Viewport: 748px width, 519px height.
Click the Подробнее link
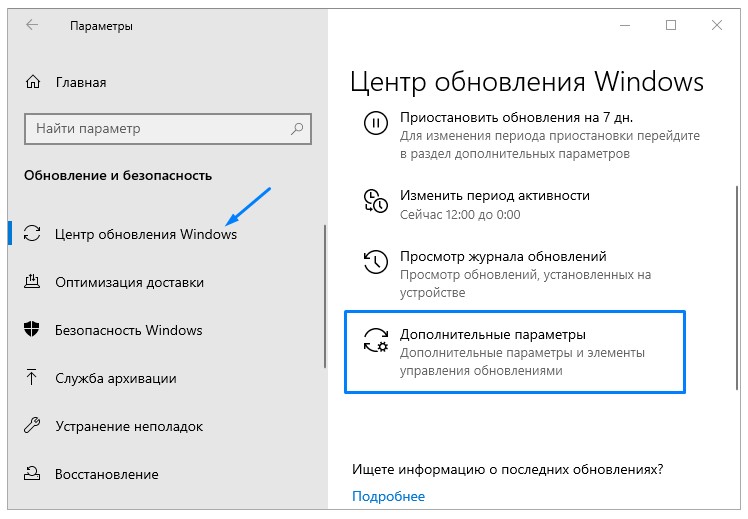point(389,496)
